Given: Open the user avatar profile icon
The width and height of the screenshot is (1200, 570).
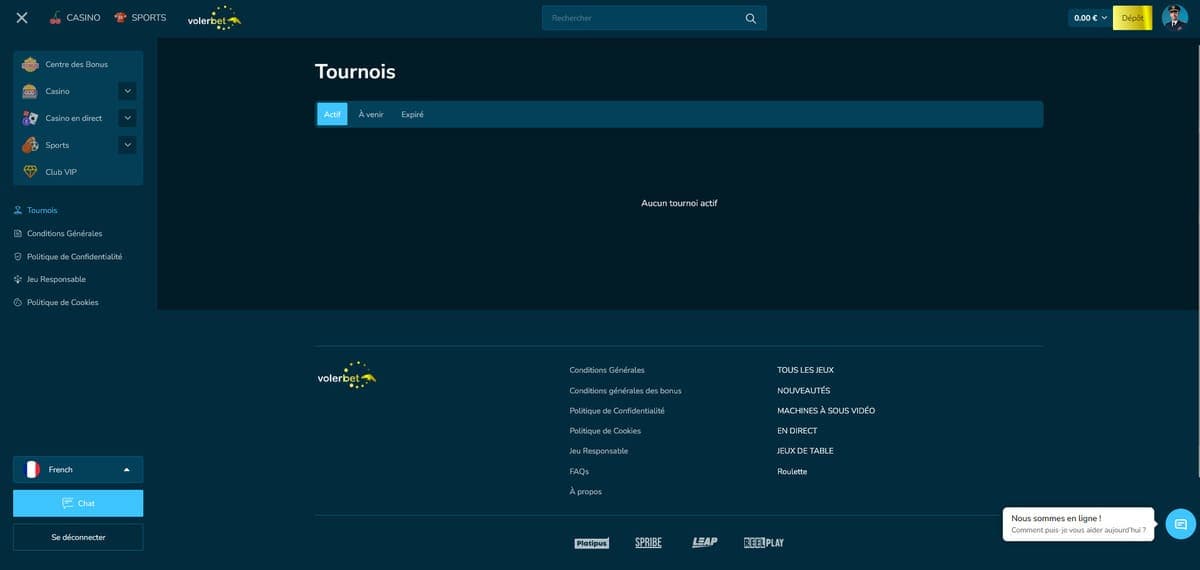Looking at the screenshot, I should [x=1174, y=18].
